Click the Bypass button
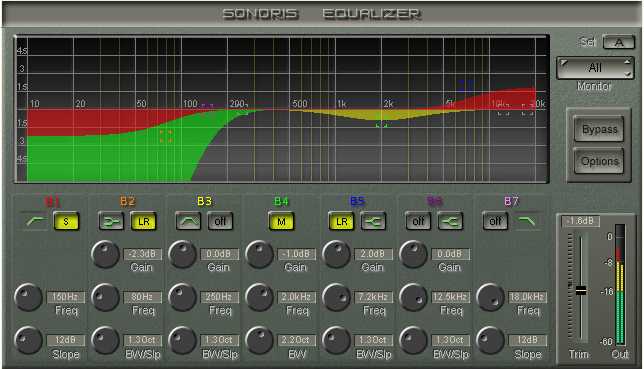Viewport: 644px width, 369px height. point(600,129)
